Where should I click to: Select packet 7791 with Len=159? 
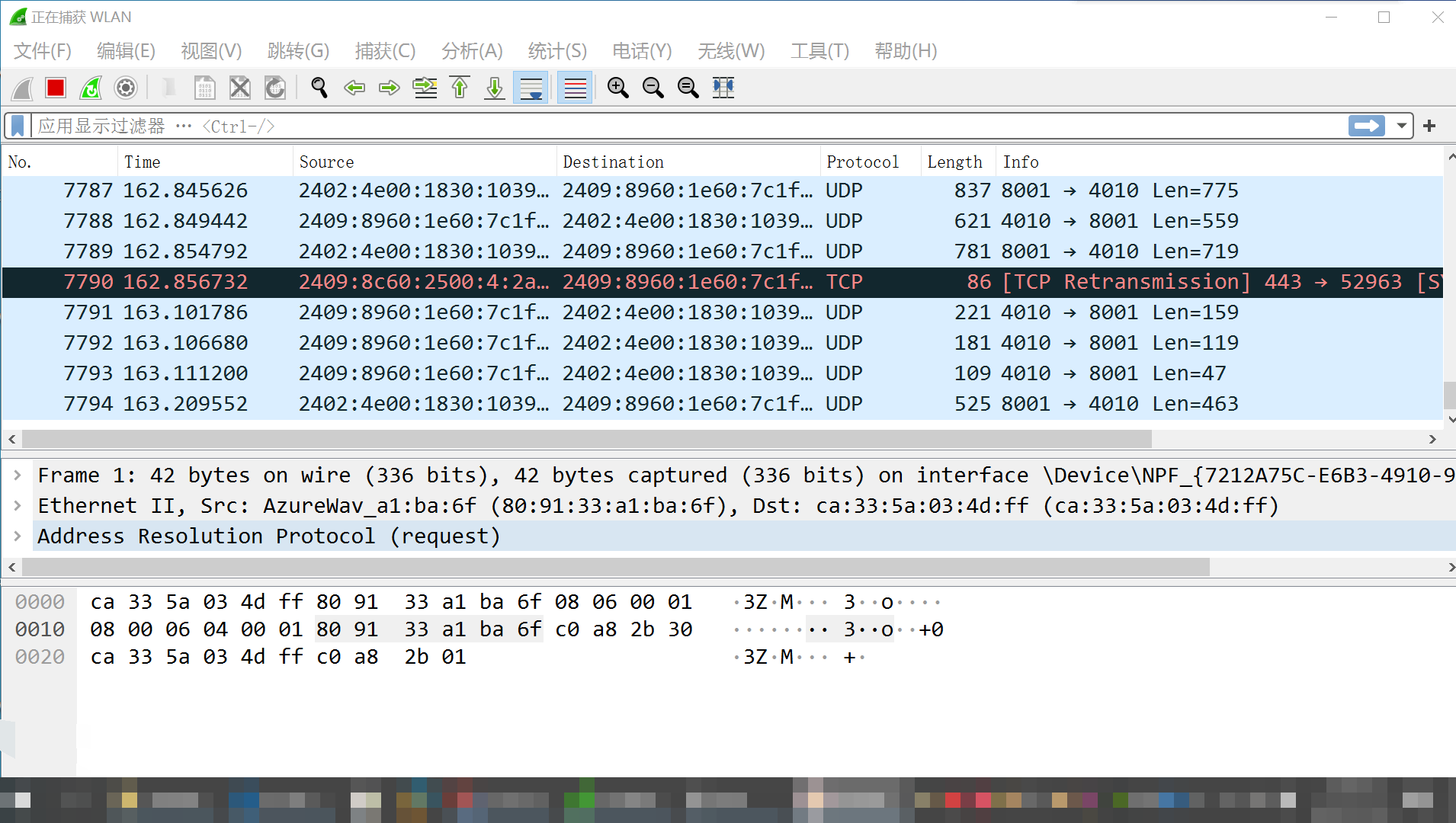pos(723,312)
